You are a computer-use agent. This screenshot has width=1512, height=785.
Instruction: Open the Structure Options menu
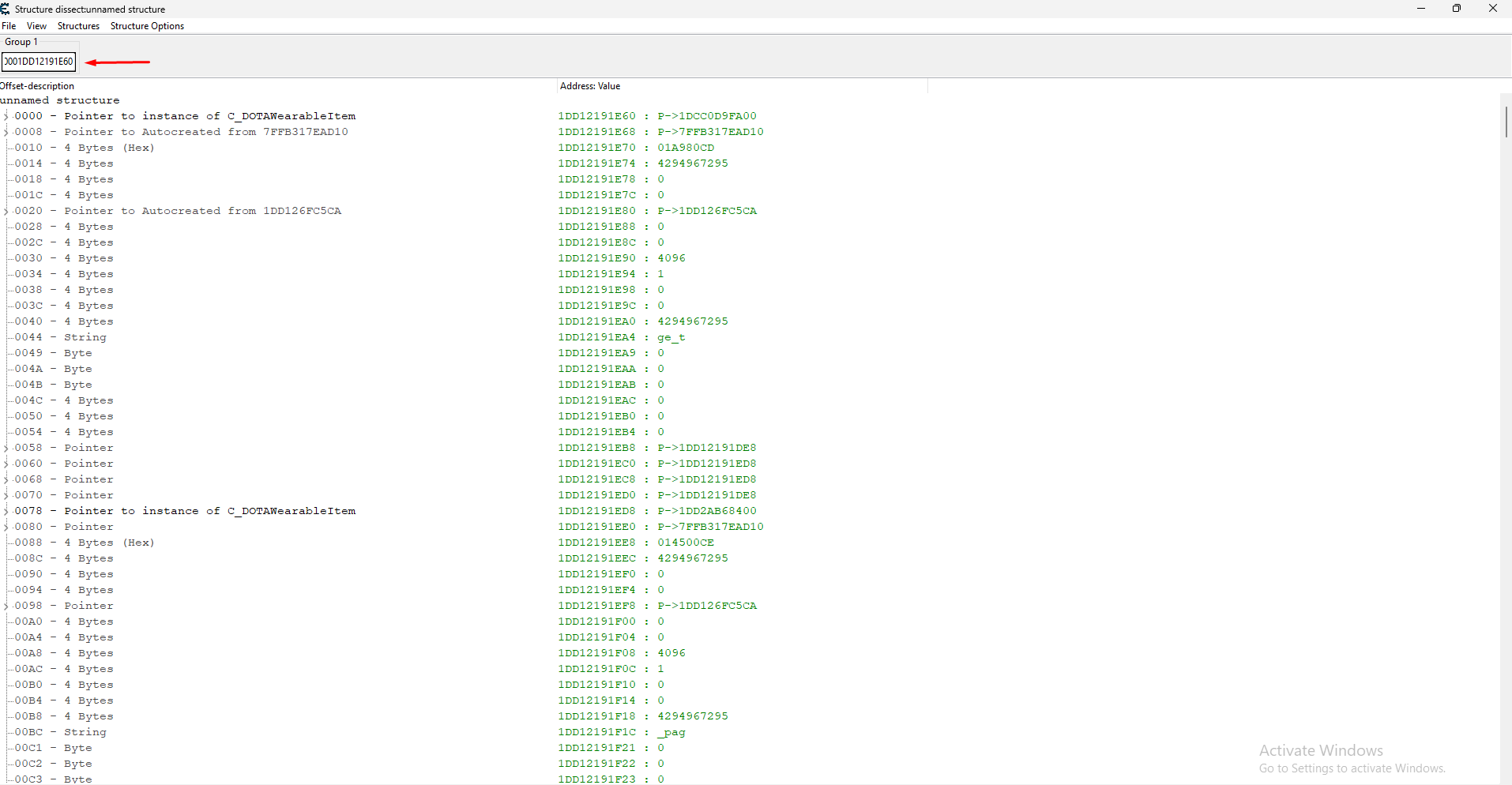[147, 26]
